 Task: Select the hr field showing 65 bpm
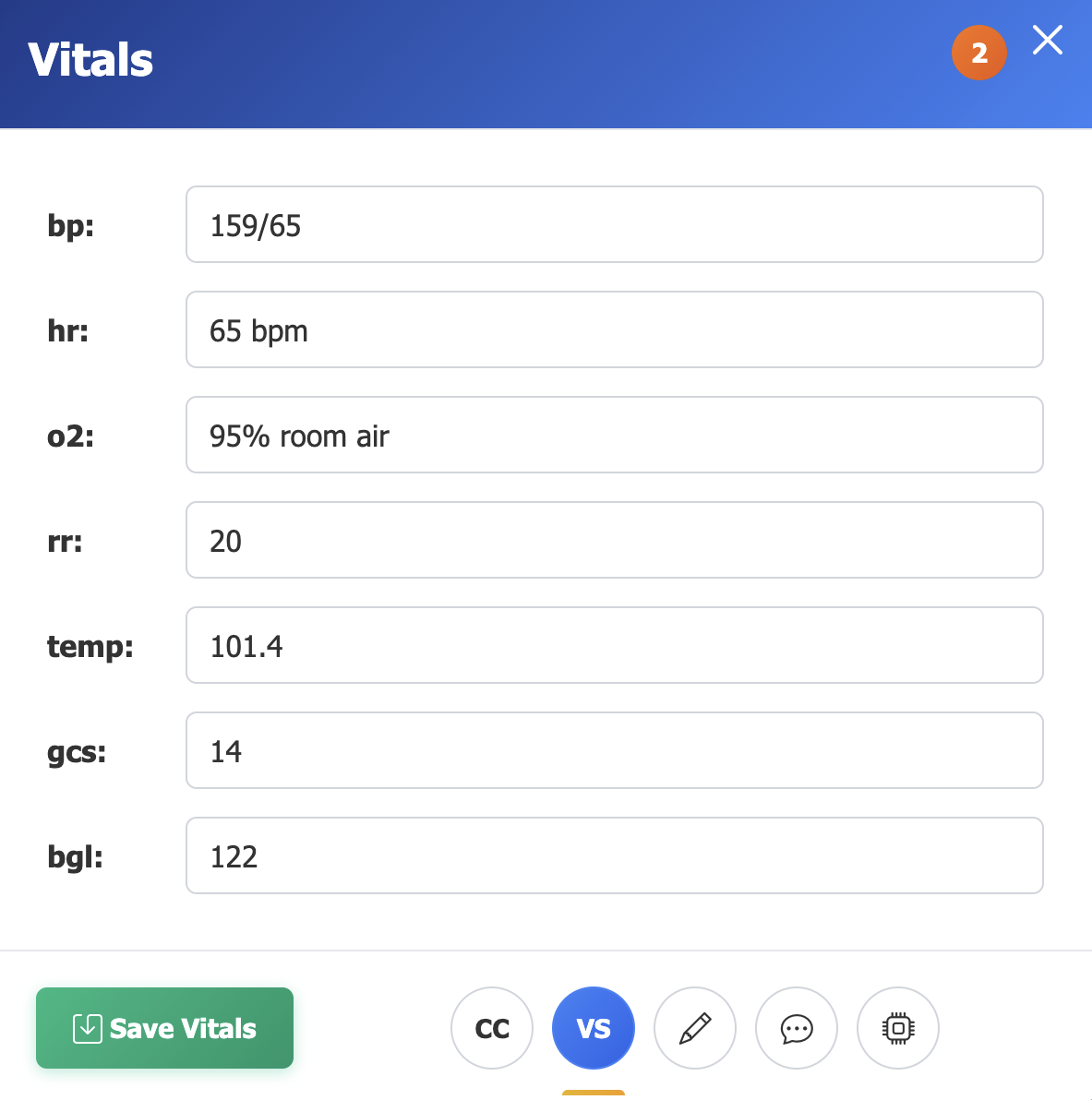point(614,329)
